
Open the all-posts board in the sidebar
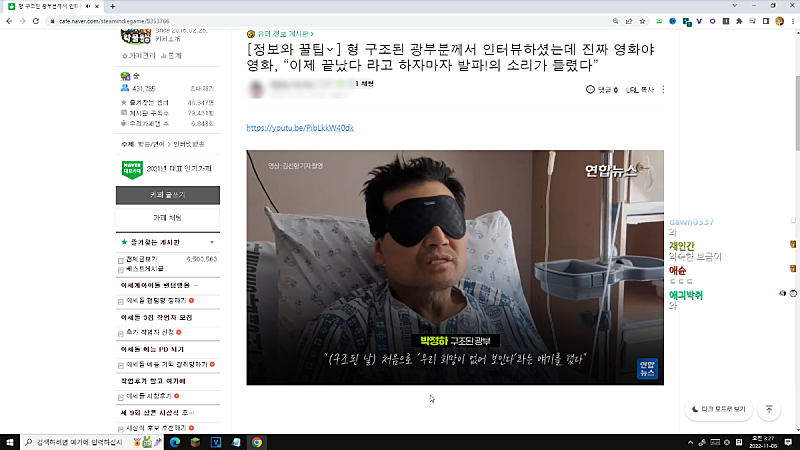click(x=145, y=258)
